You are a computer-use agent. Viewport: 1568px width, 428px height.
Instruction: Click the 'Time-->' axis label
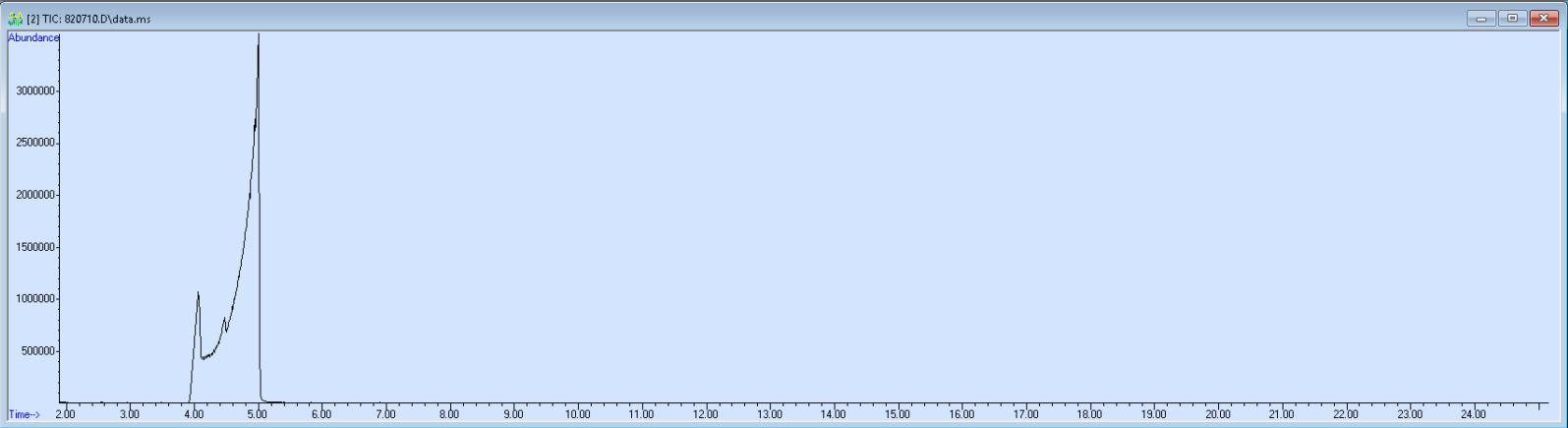click(25, 414)
